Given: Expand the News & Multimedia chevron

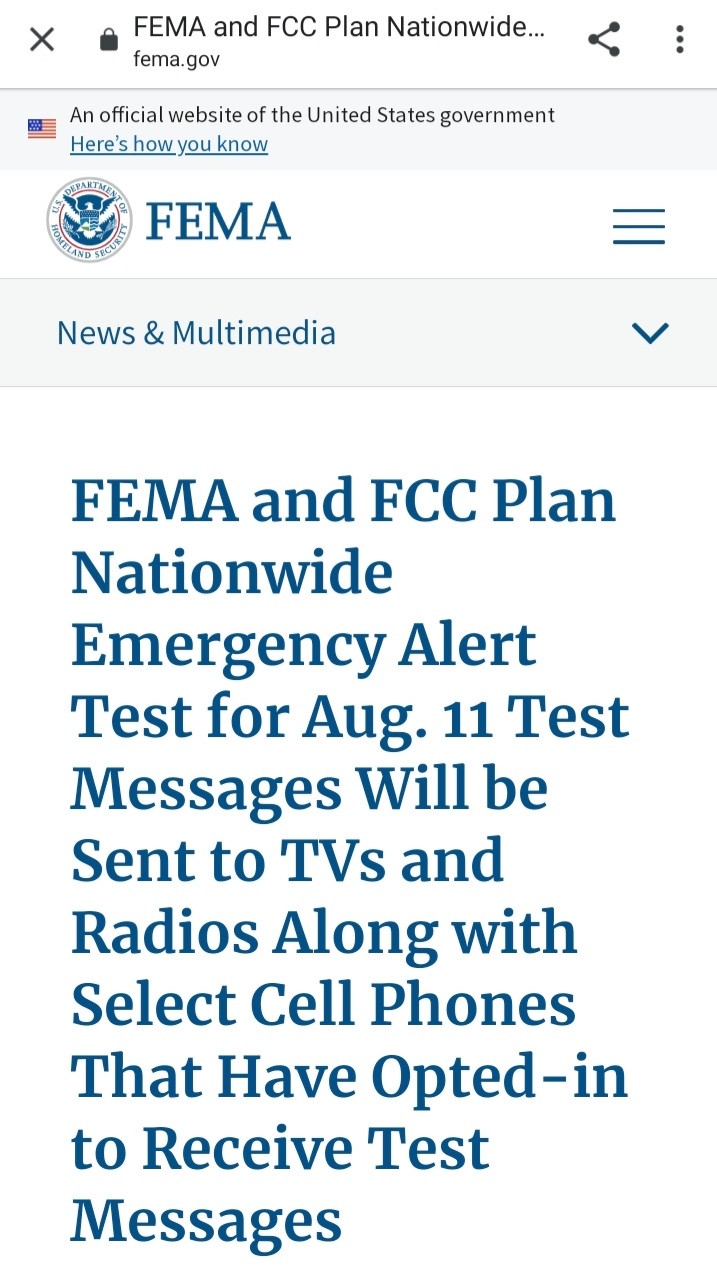Looking at the screenshot, I should click(x=651, y=332).
